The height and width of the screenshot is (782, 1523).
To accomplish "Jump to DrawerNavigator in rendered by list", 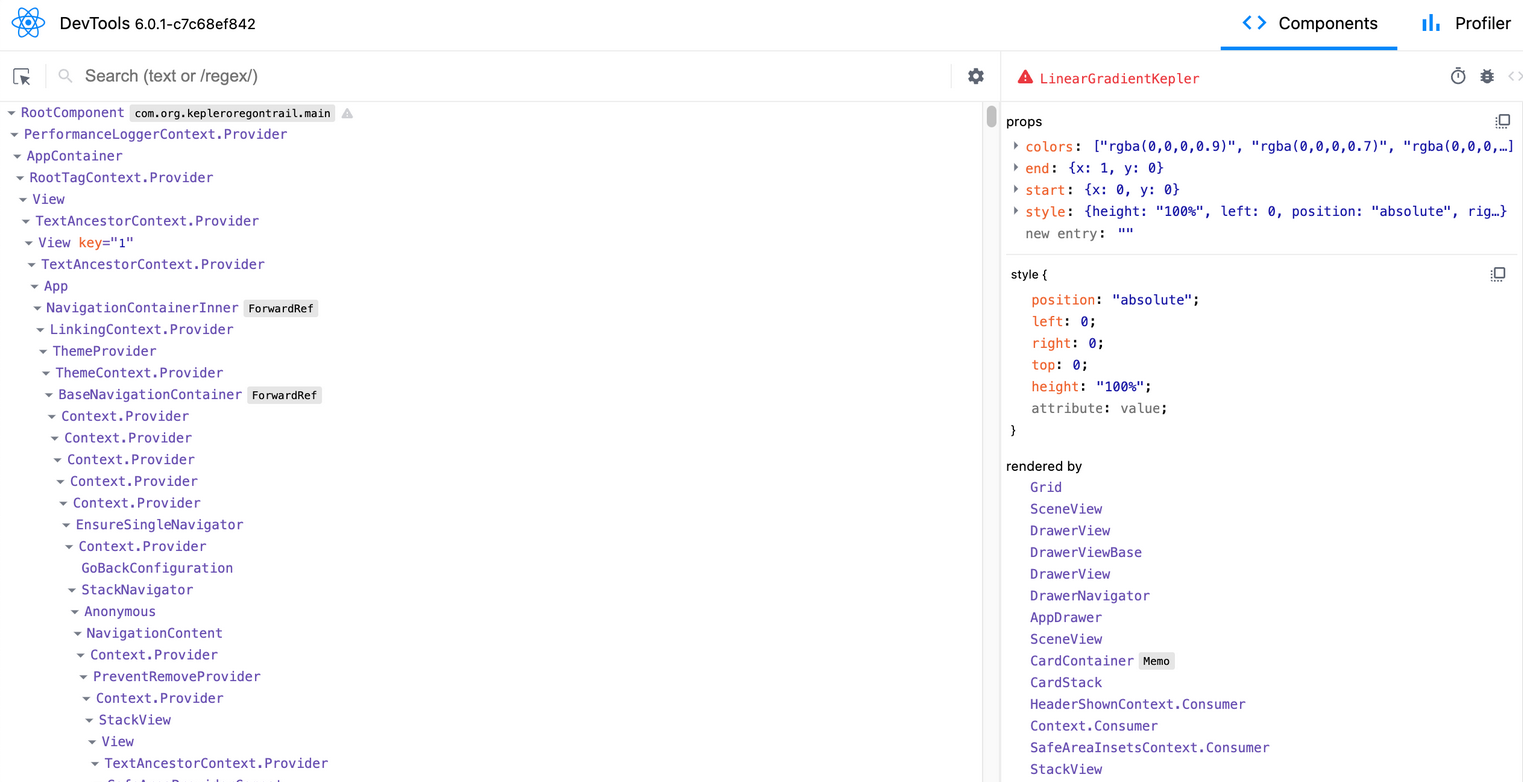I will click(x=1089, y=596).
